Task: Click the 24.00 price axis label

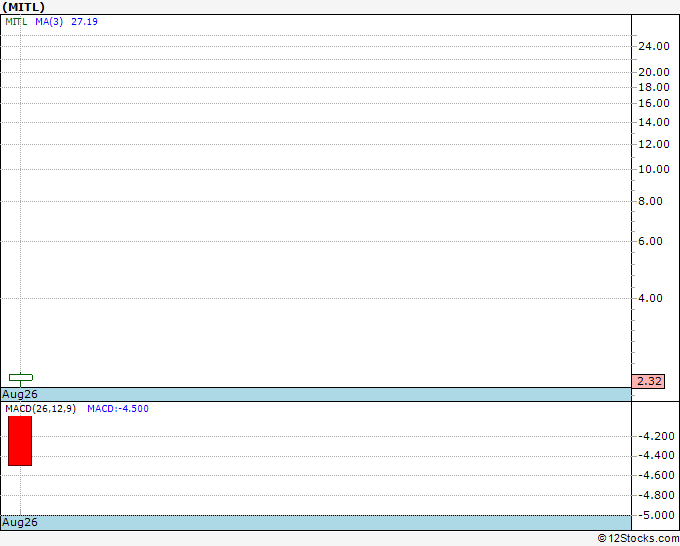Action: click(x=654, y=46)
